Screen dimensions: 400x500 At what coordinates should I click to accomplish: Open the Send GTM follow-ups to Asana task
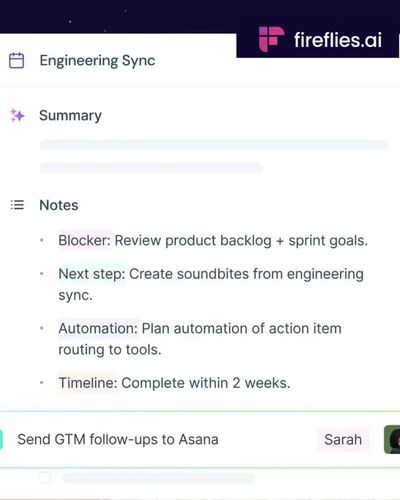118,439
